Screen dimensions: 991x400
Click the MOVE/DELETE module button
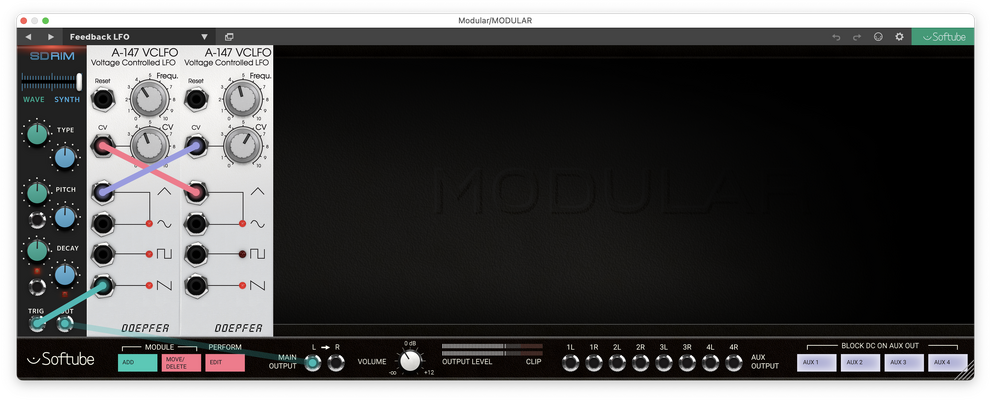[181, 363]
